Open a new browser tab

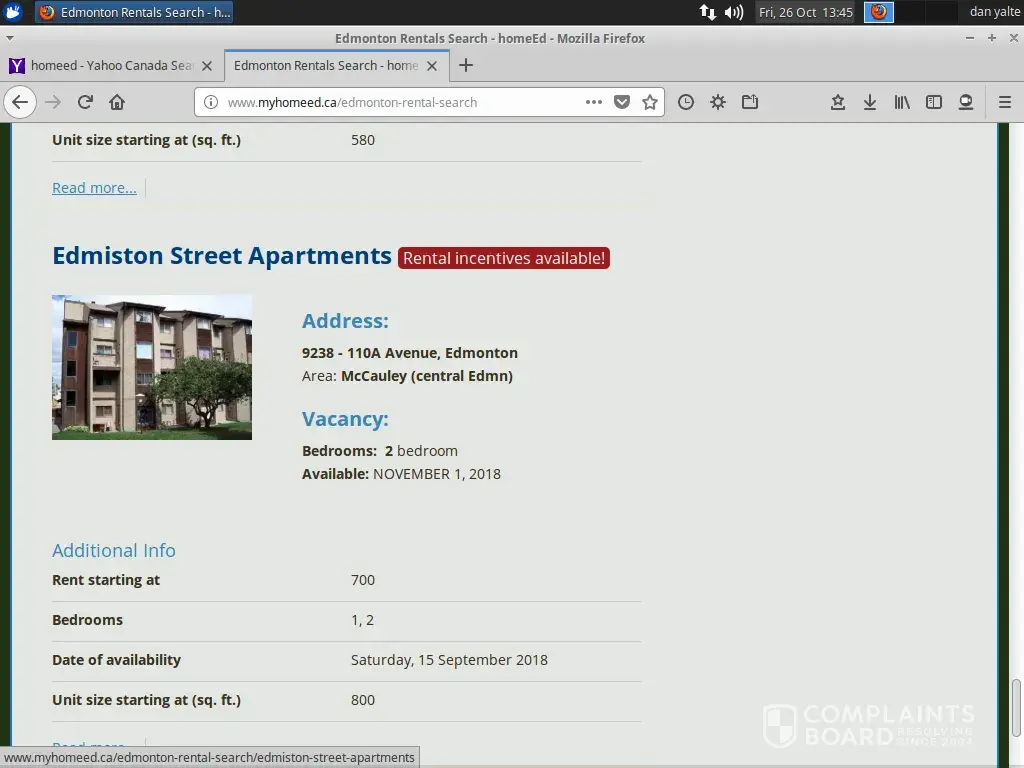click(465, 66)
